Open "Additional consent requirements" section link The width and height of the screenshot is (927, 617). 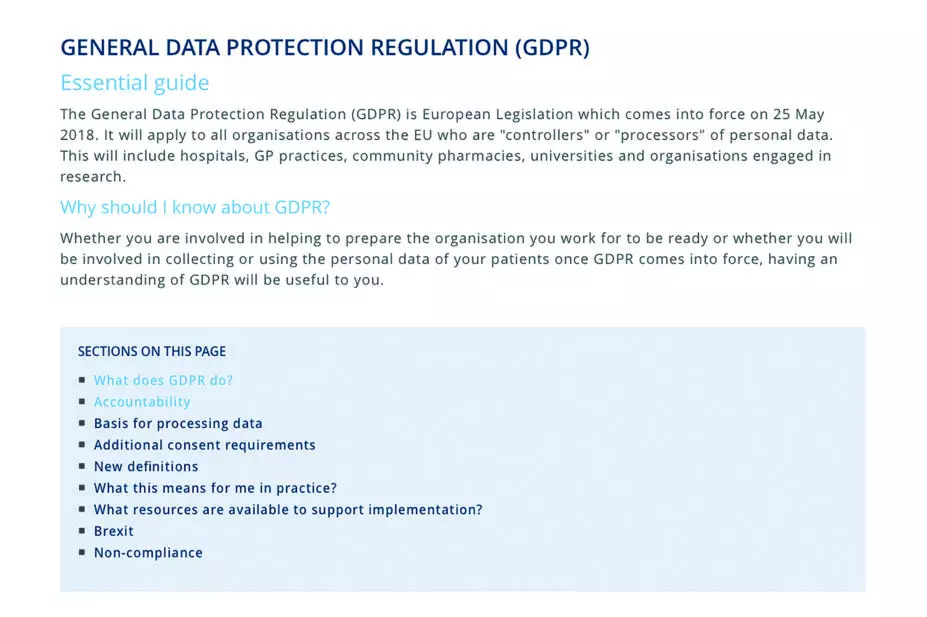(204, 445)
